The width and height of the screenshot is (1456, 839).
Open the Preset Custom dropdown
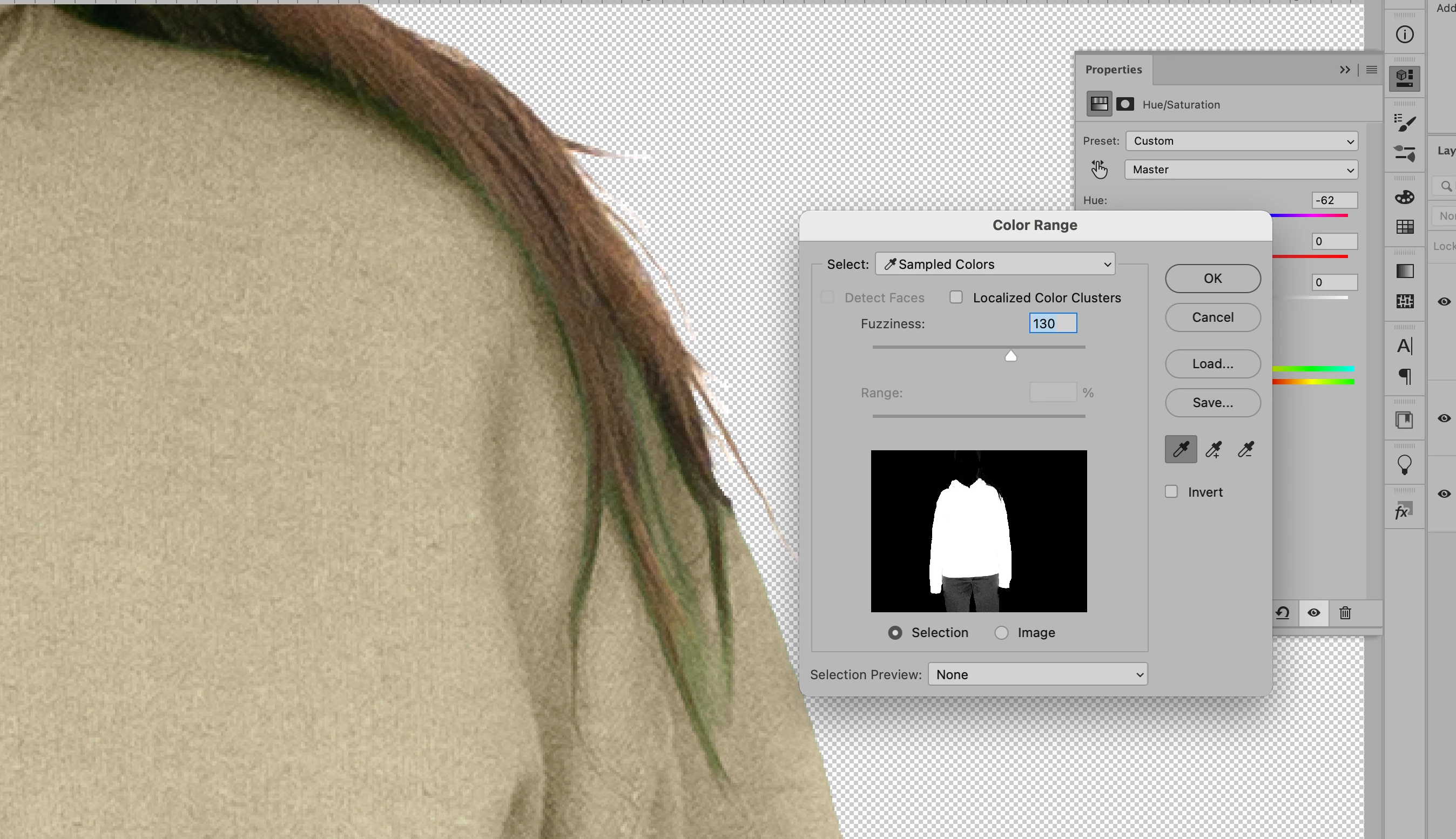[x=1242, y=141]
